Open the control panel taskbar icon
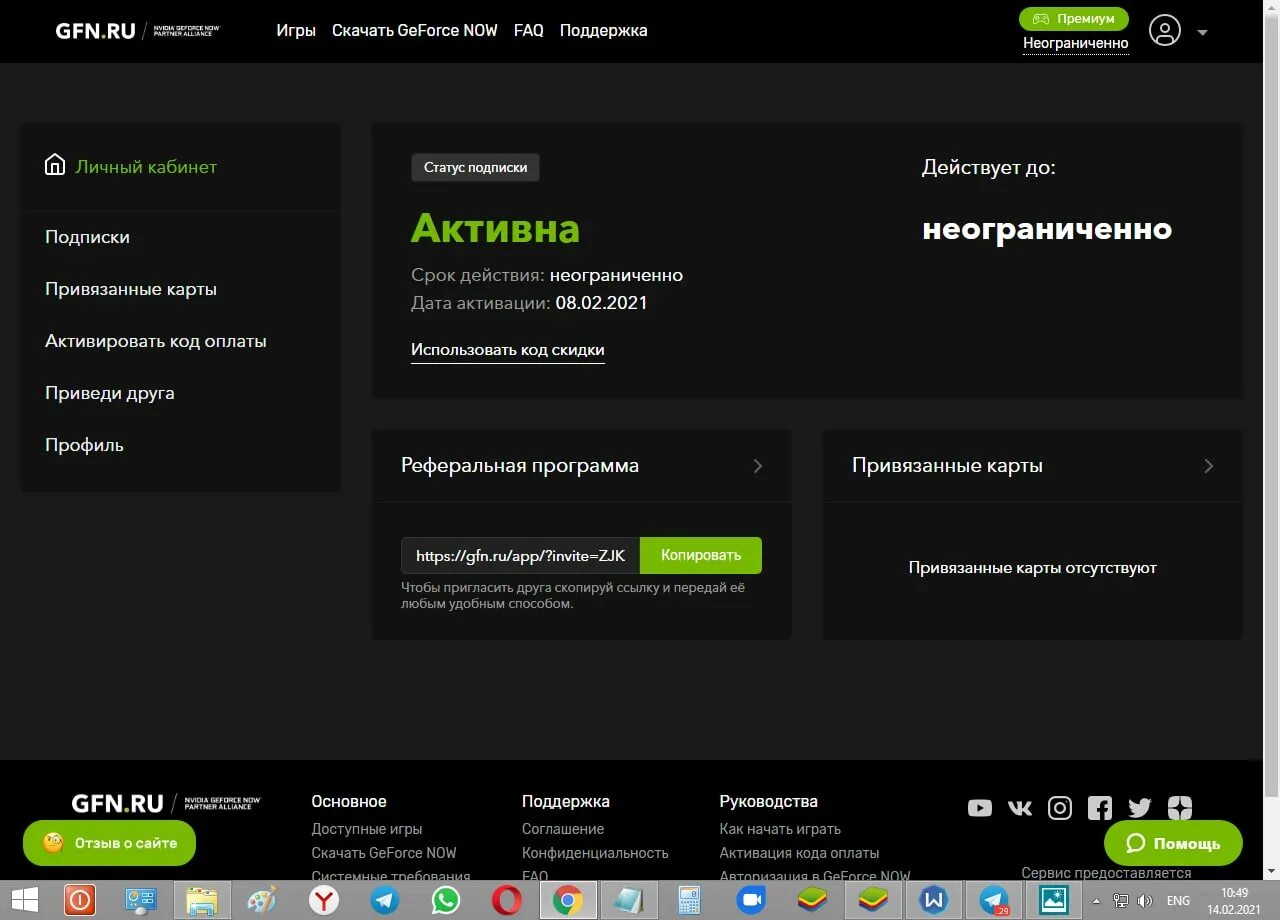The width and height of the screenshot is (1280, 920). coord(140,900)
